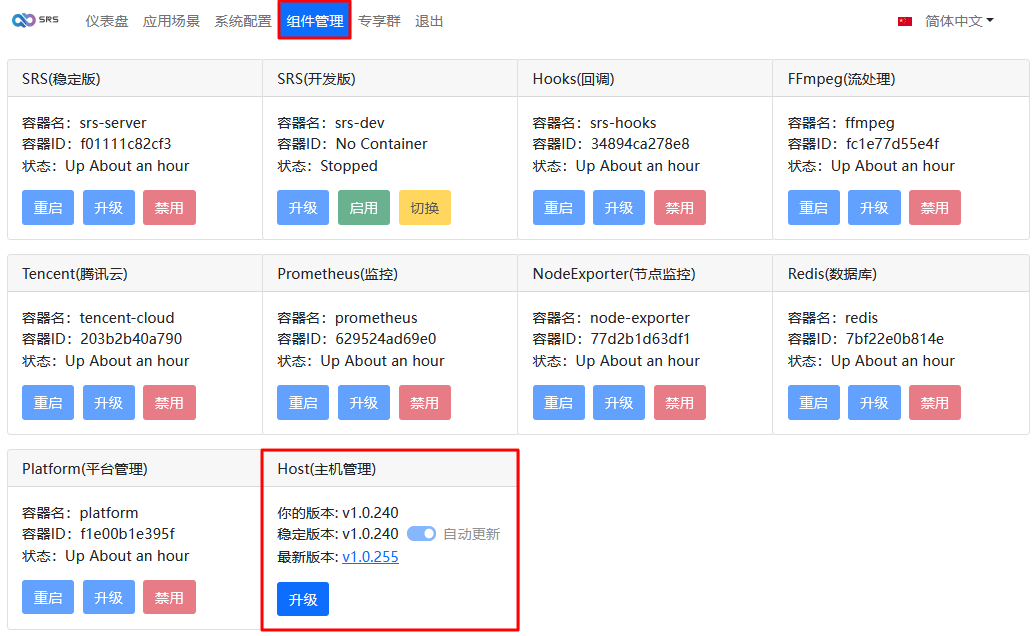Open the v1.0.255 latest version link
The height and width of the screenshot is (636, 1036).
(370, 557)
